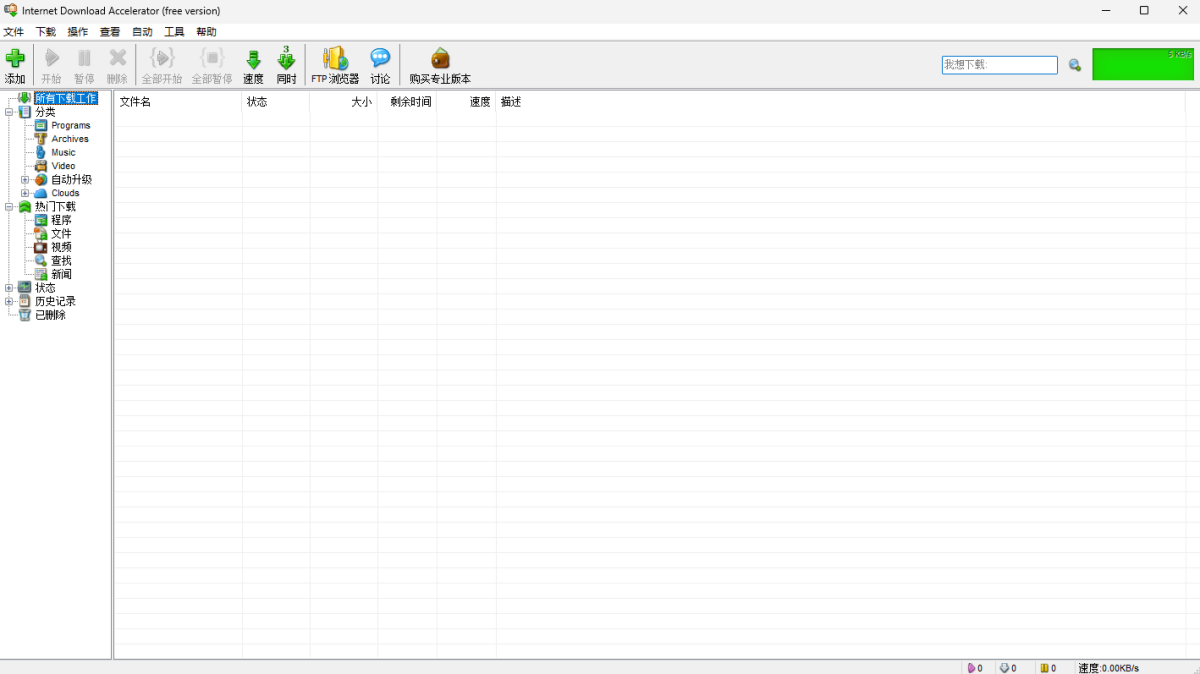Click the search icon beside the search box
This screenshot has height=674, width=1200.
(1075, 65)
